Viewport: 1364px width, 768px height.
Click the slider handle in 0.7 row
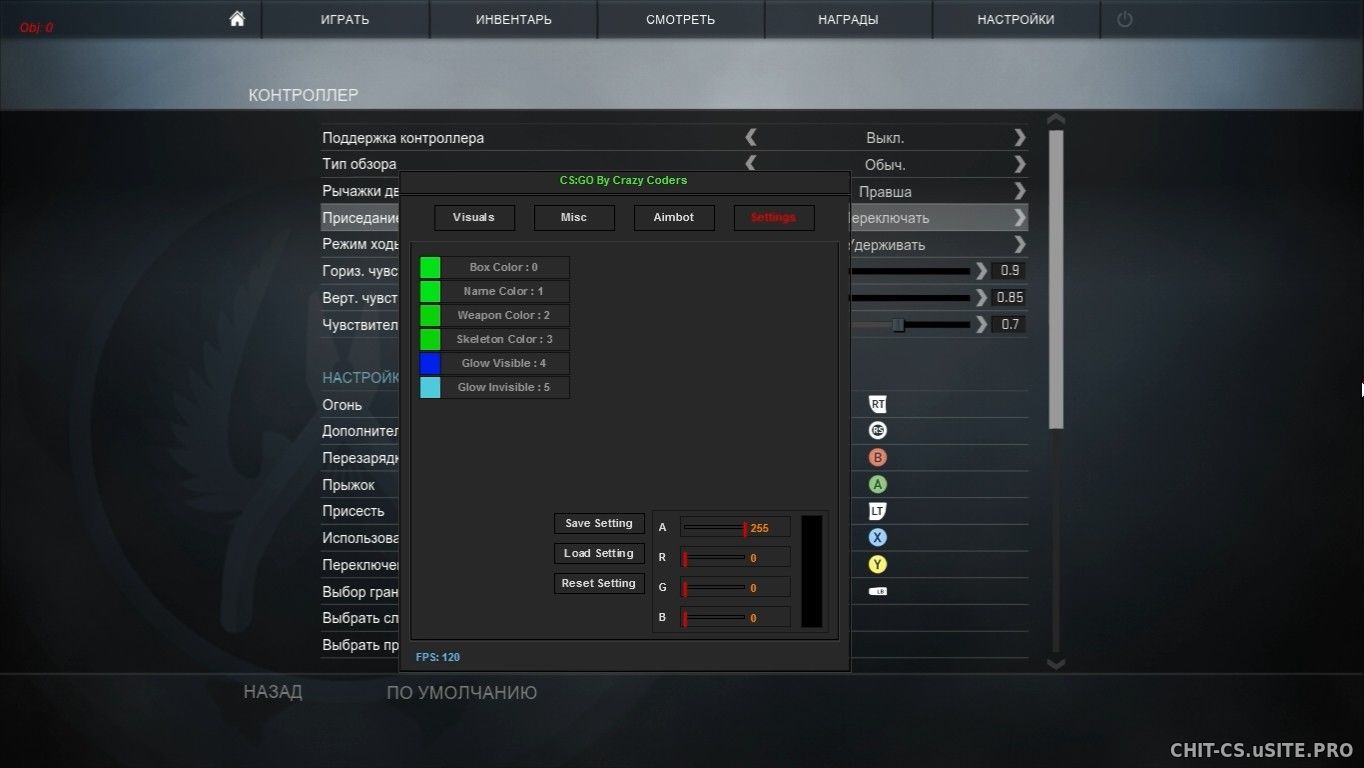coord(898,324)
